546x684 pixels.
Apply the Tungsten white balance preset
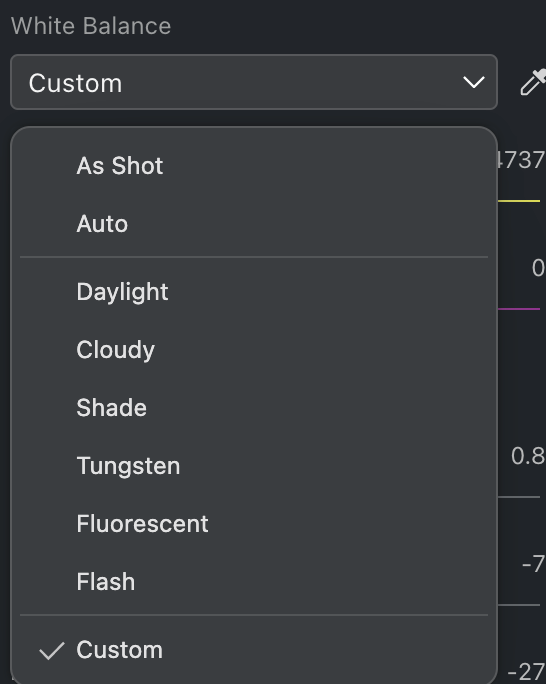(x=254, y=465)
